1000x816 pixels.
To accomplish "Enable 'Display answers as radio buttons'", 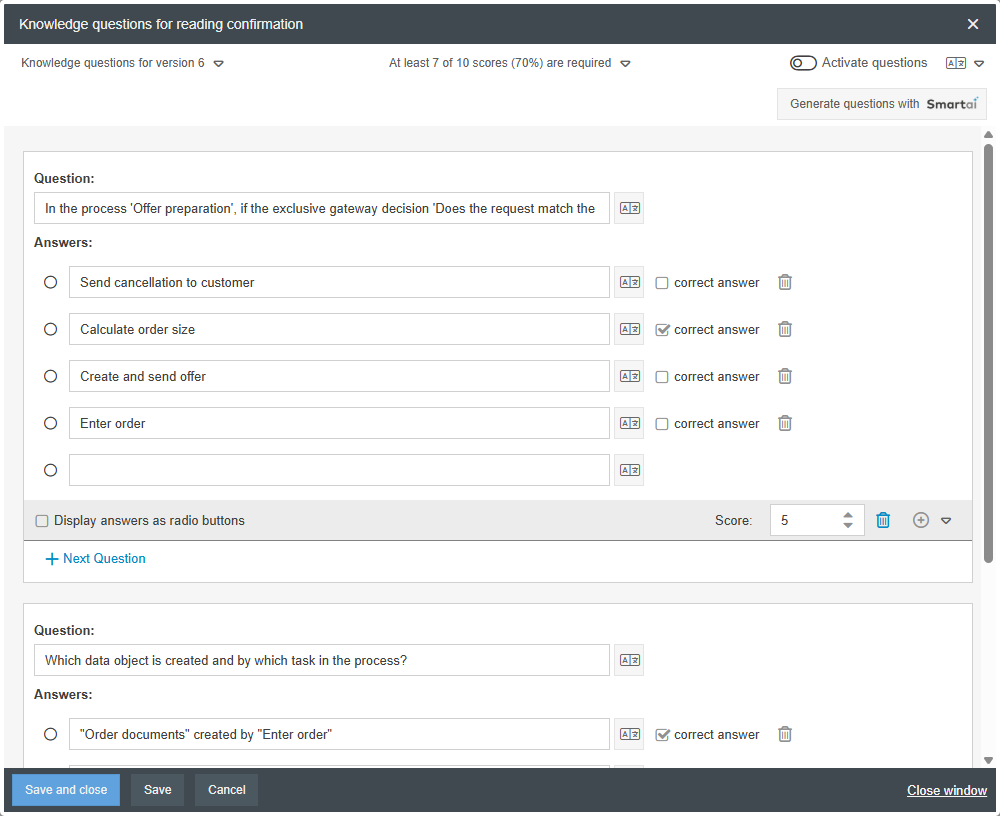I will [x=42, y=521].
